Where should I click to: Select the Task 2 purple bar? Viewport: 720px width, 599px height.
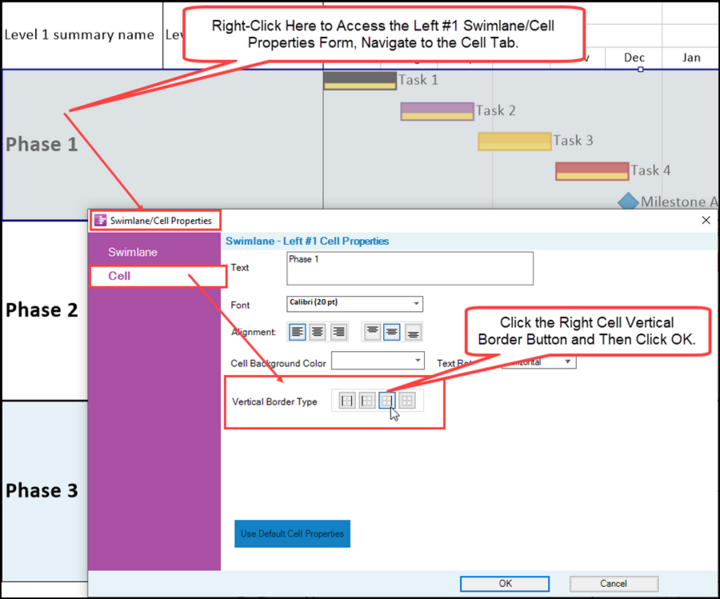[x=437, y=111]
